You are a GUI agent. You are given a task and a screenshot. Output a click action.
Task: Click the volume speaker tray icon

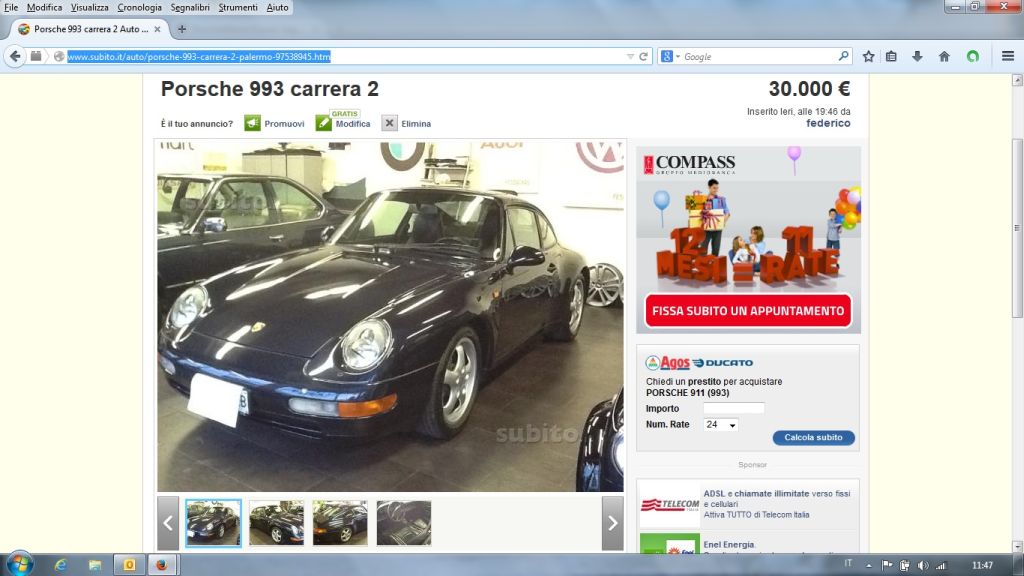(922, 566)
